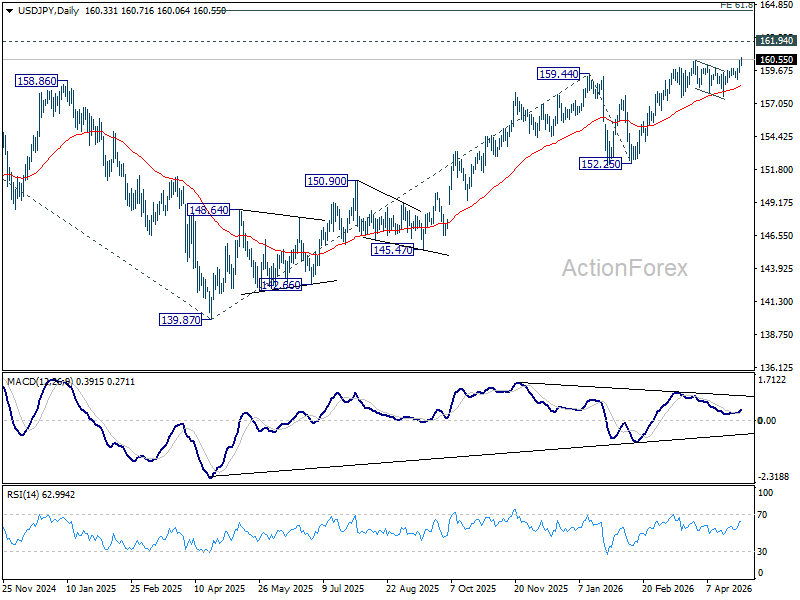Click the 7 Apr 2026 date label
Image resolution: width=800 pixels, height=600 pixels.
[729, 588]
